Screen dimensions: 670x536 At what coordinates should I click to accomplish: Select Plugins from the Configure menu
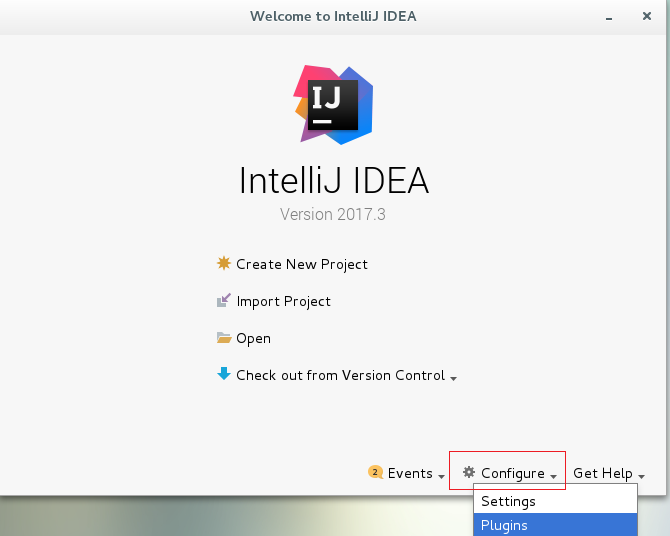pyautogui.click(x=555, y=524)
